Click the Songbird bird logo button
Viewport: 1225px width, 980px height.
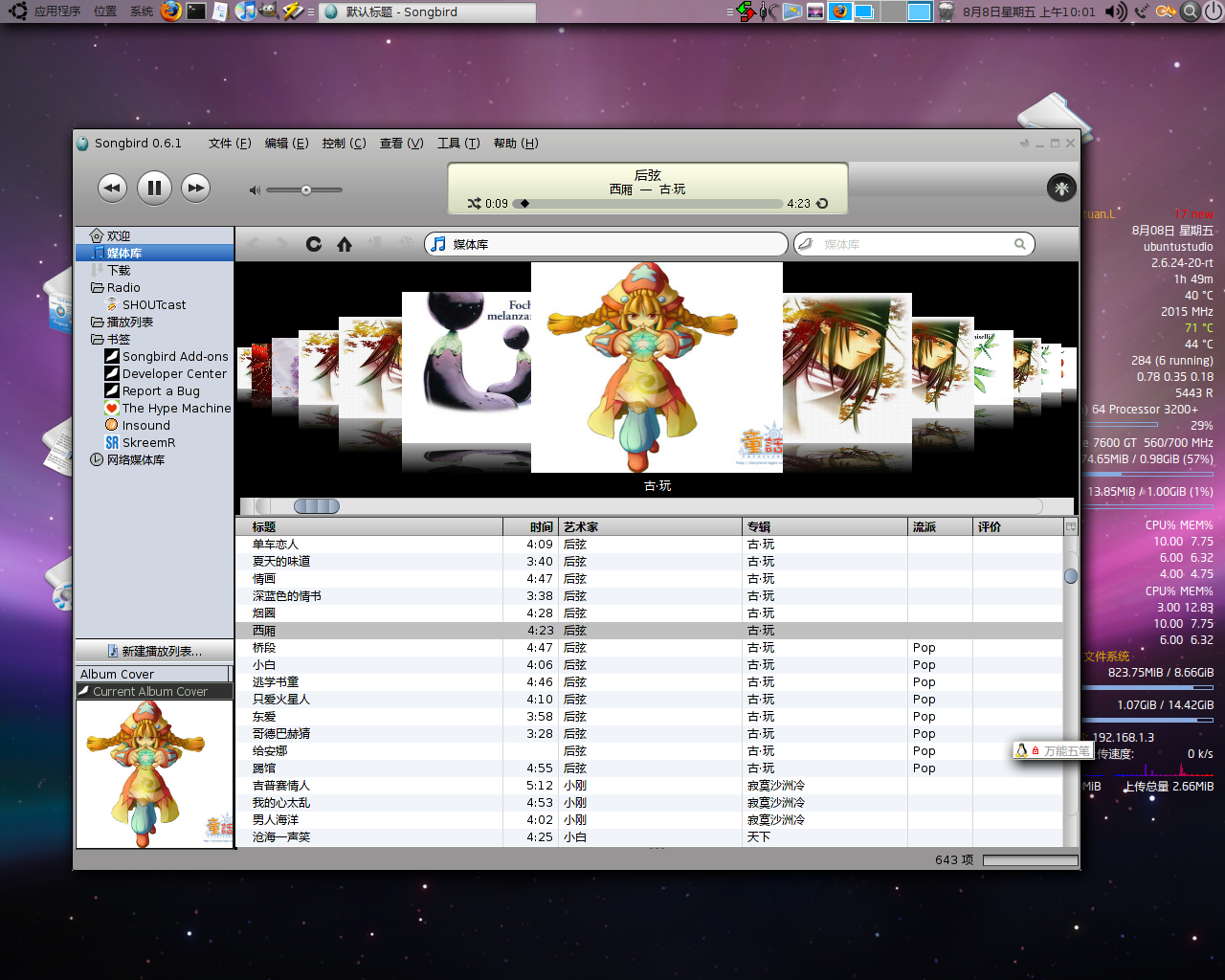[x=1061, y=189]
